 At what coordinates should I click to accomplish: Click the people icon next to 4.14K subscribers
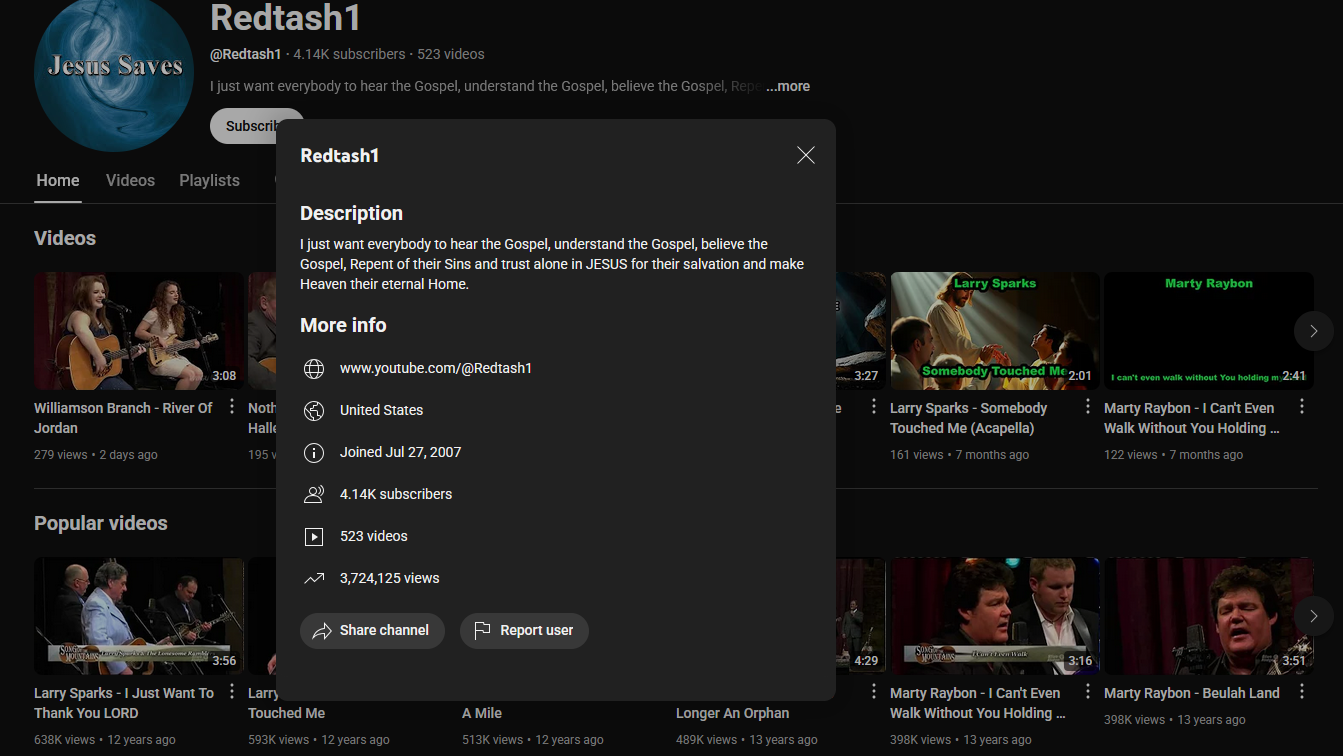click(314, 495)
